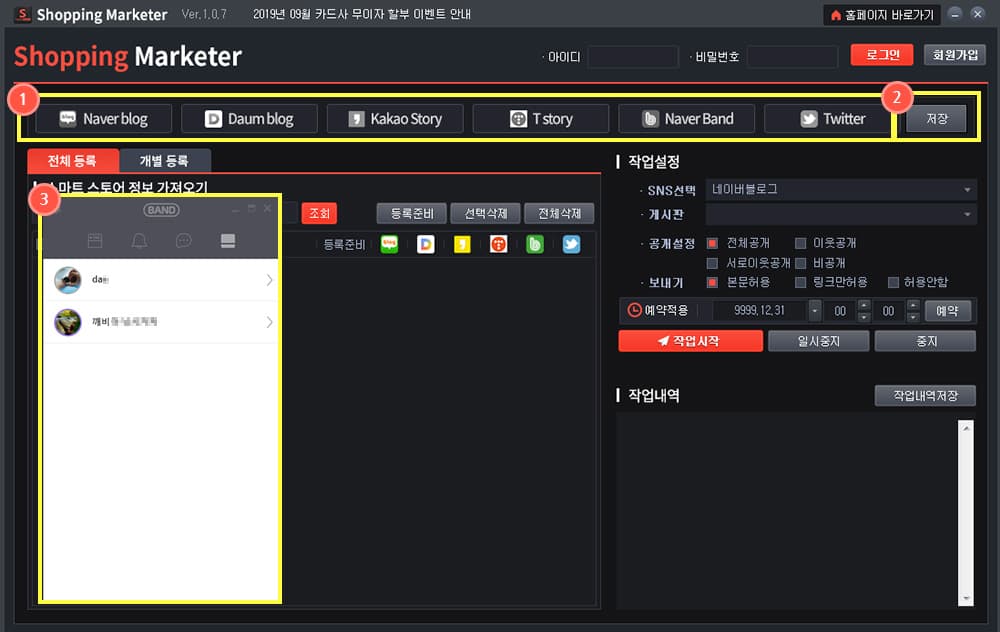This screenshot has width=1000, height=632.
Task: Click the 9999.12.31 date field
Action: 760,311
